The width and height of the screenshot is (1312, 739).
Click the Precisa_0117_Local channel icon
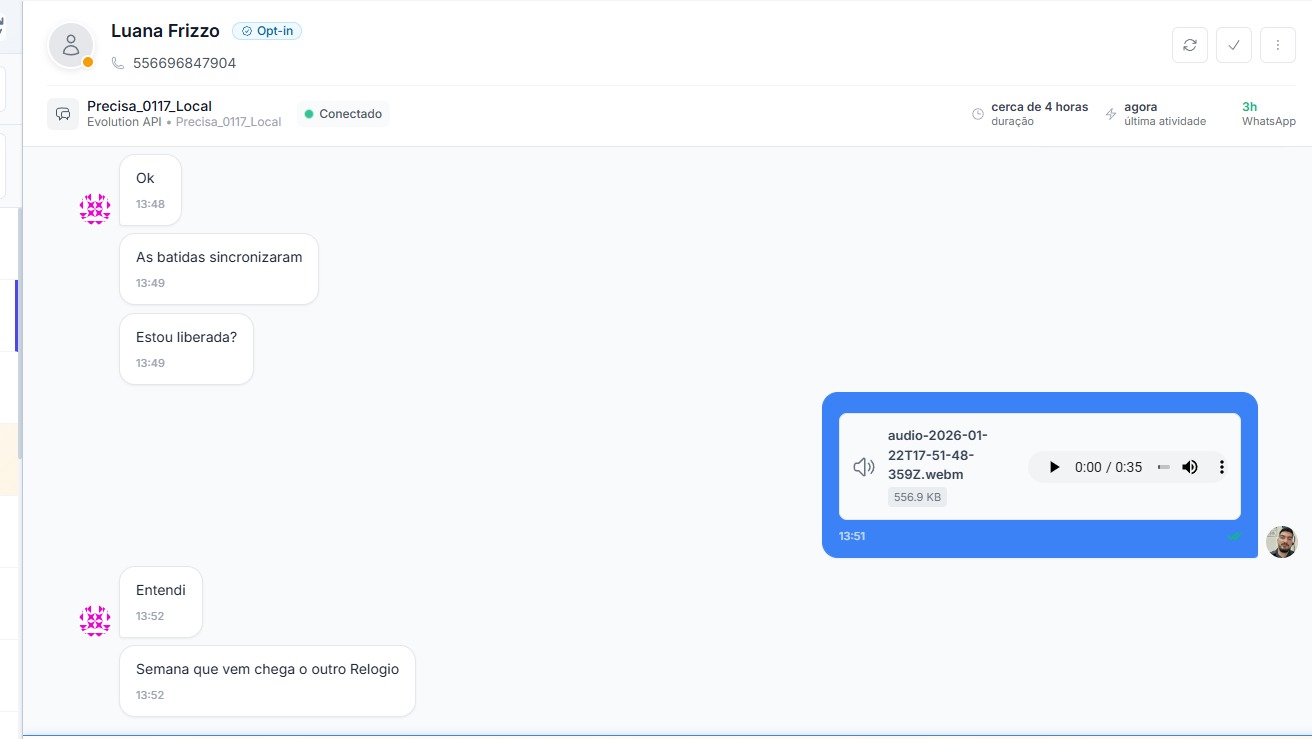[63, 114]
